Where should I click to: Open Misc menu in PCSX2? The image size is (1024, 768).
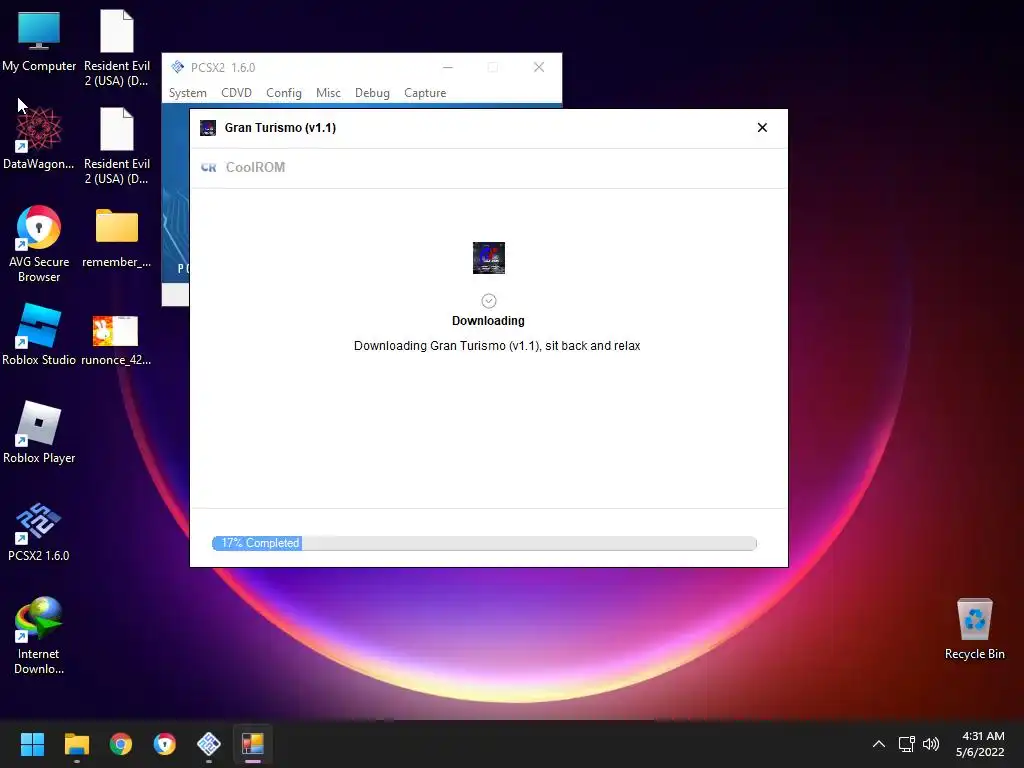pyautogui.click(x=328, y=93)
